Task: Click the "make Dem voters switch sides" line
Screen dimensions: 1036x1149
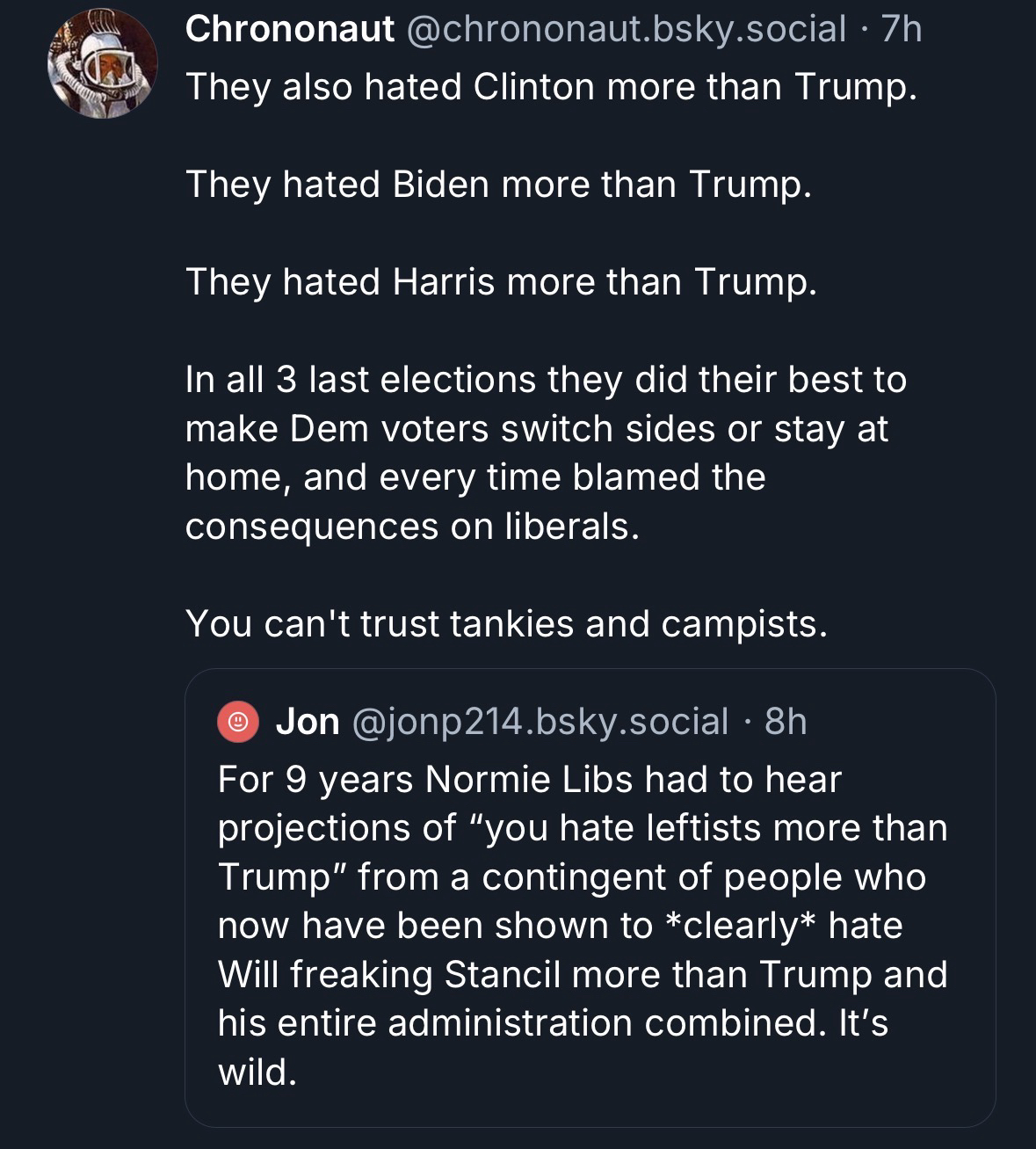Action: point(536,429)
